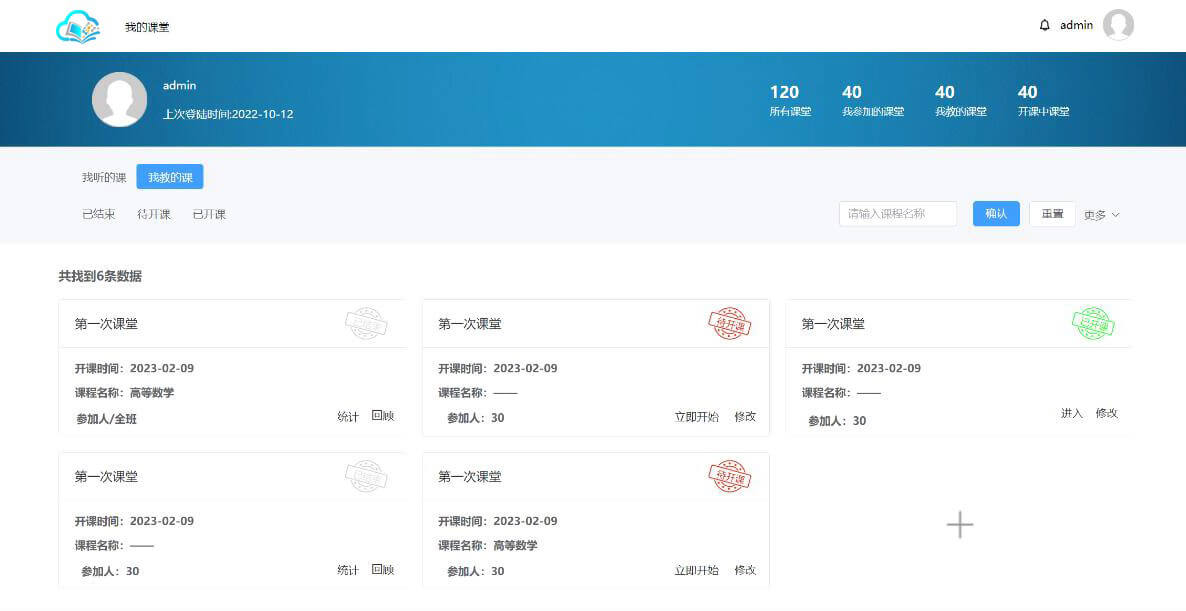Screen dimensions: 1186x611
Task: Select the 待开课 status filter
Action: (x=154, y=214)
